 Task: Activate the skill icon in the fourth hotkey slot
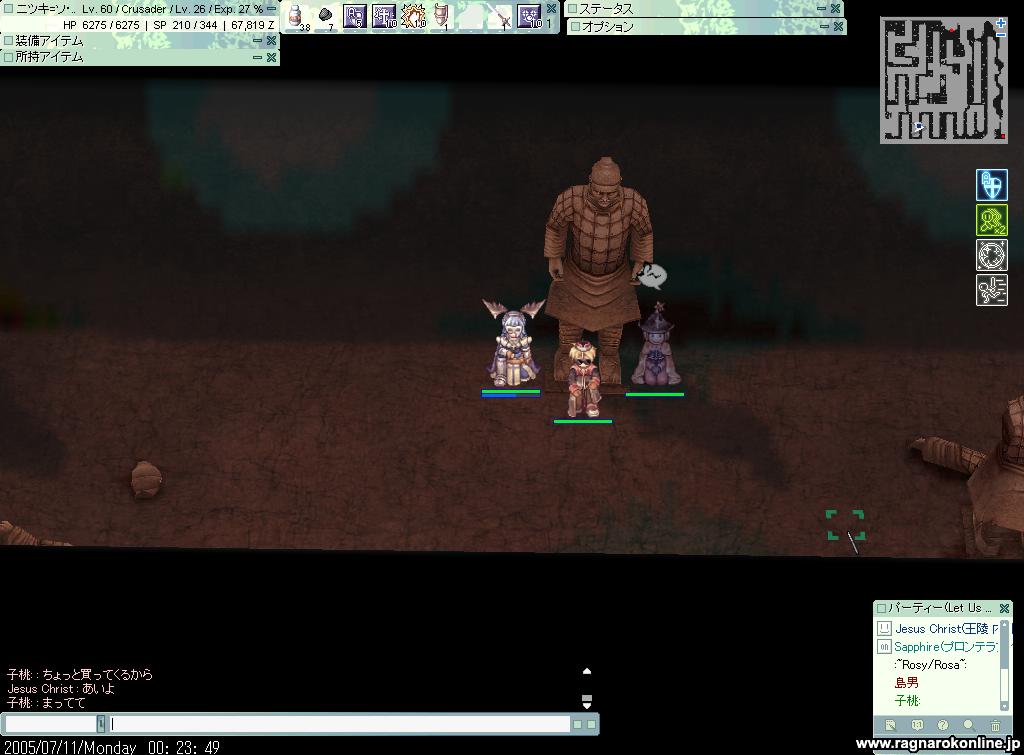tap(384, 16)
